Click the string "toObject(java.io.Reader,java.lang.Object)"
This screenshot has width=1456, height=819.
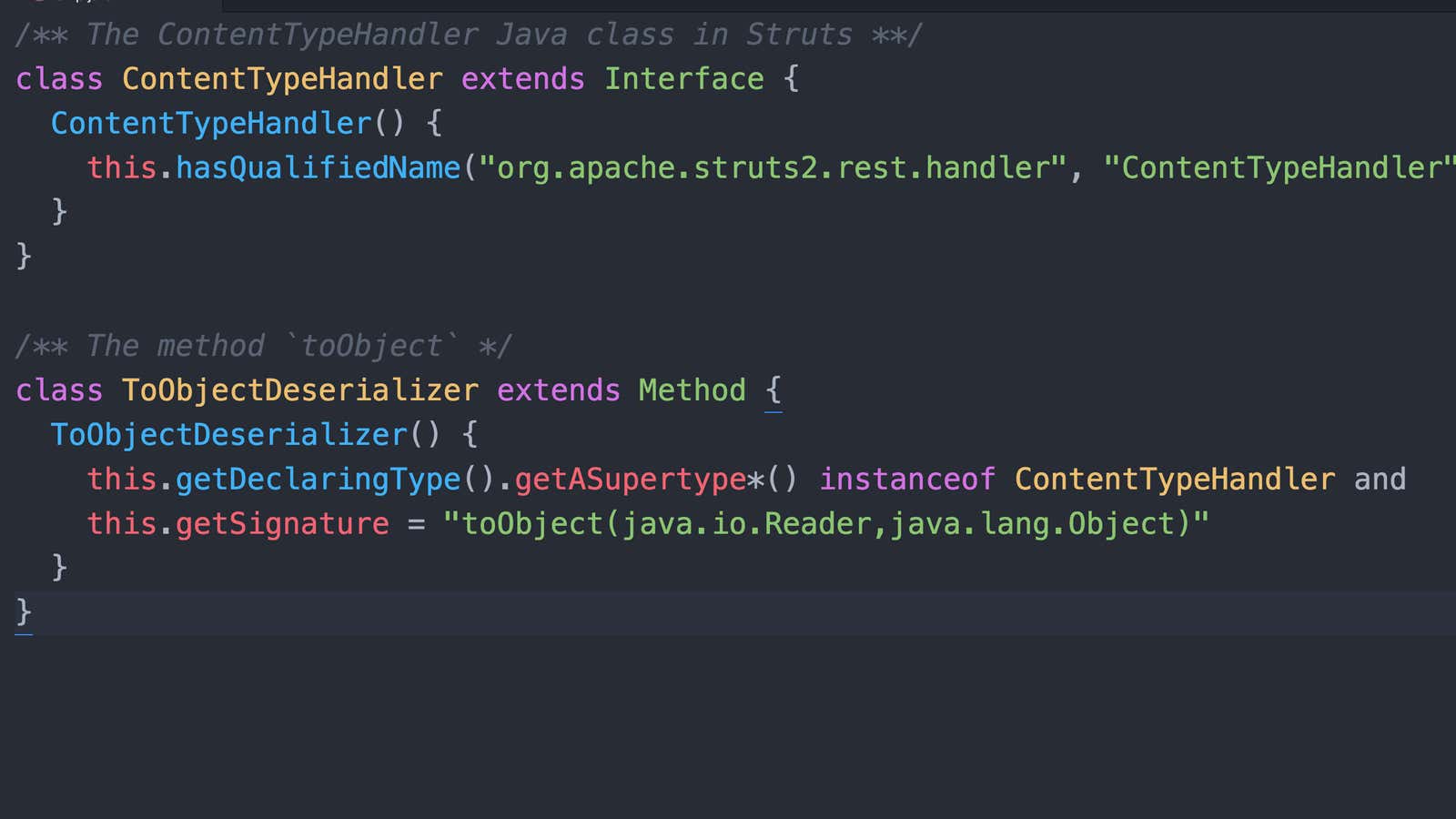pos(826,524)
